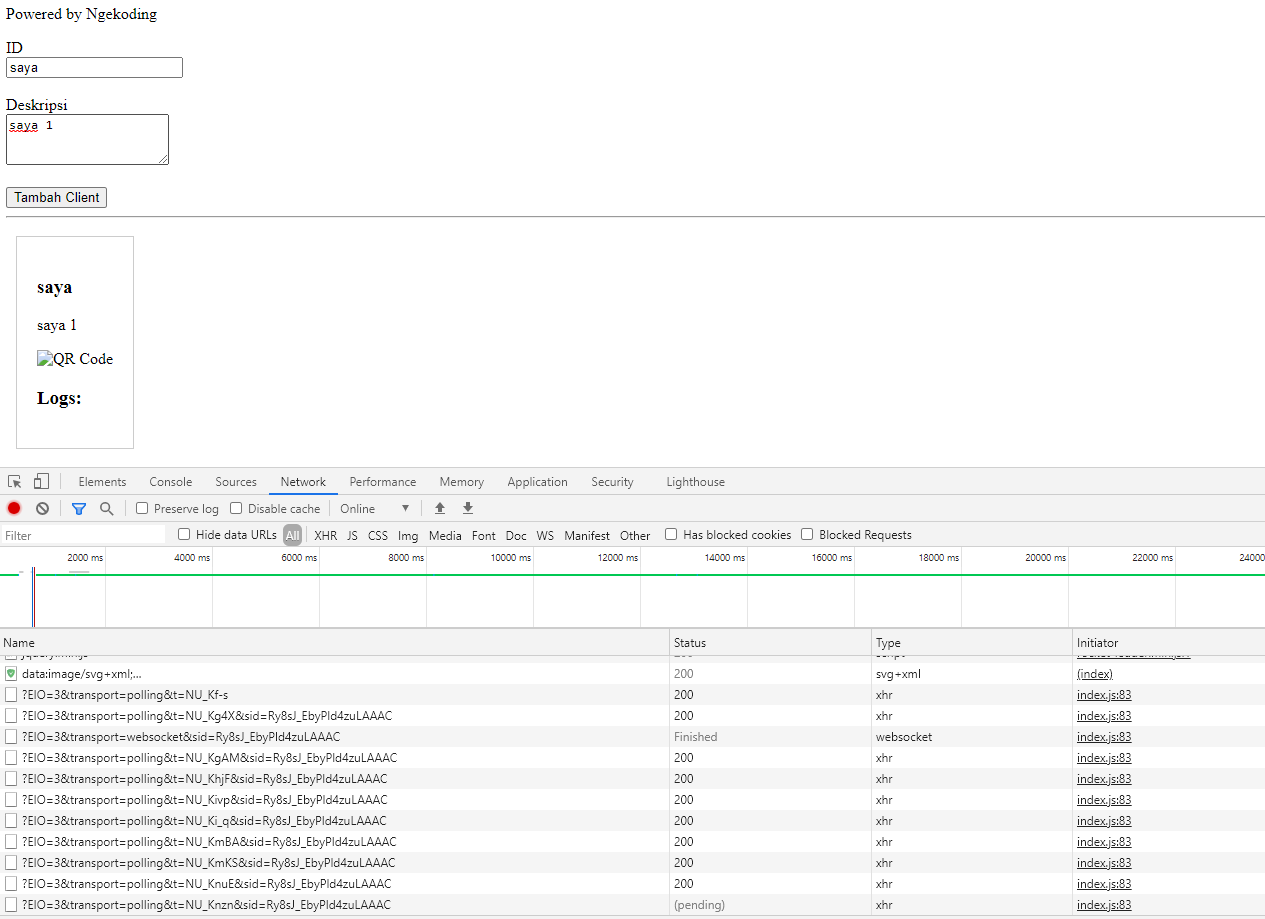This screenshot has width=1265, height=919.
Task: Open the Application tab
Action: pos(537,482)
